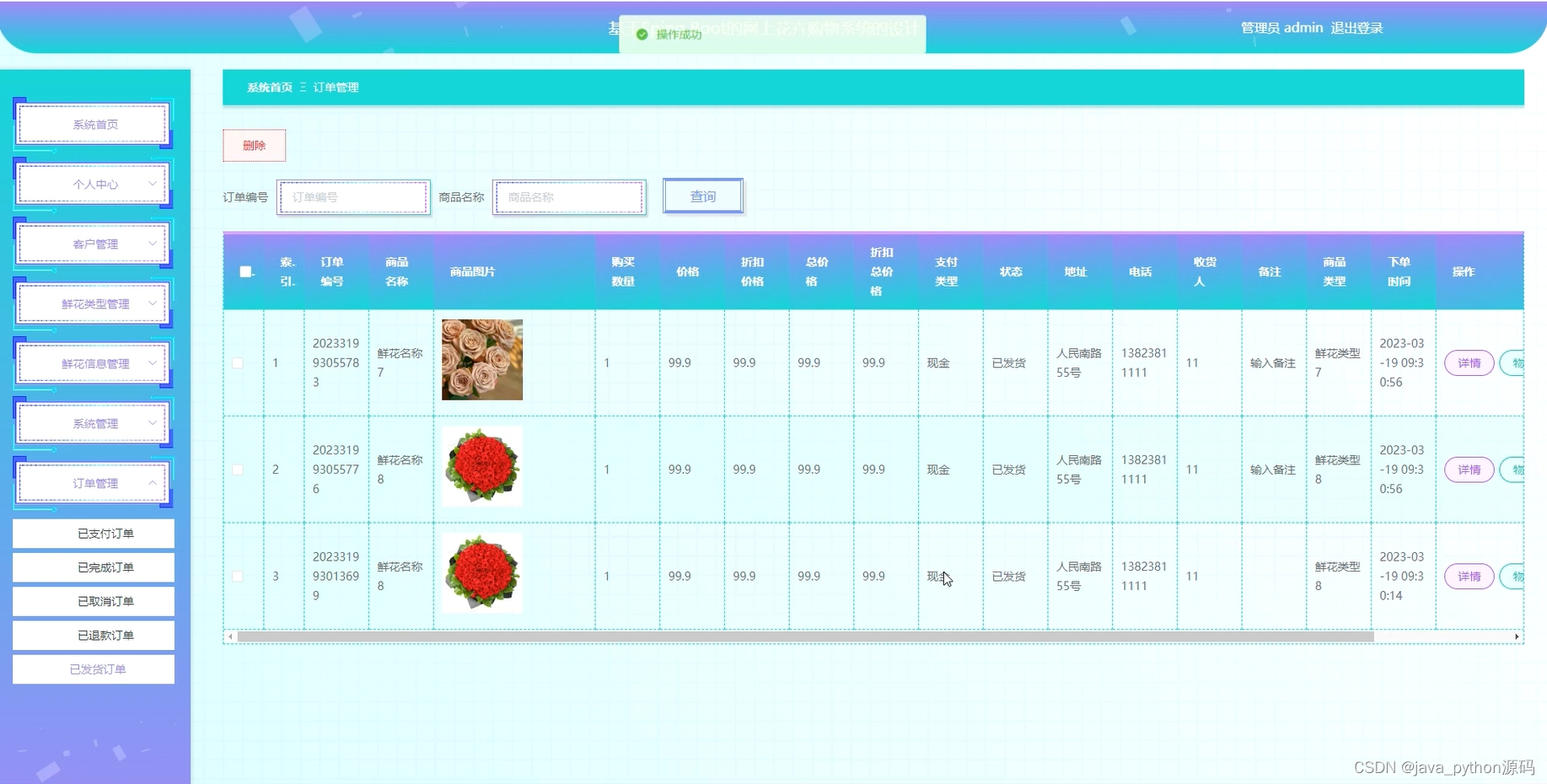The height and width of the screenshot is (784, 1547).
Task: Open 详情 for order 202331993013699
Action: [1469, 577]
